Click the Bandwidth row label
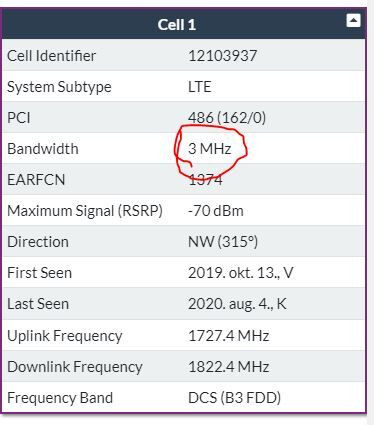374x425 pixels. pos(43,149)
